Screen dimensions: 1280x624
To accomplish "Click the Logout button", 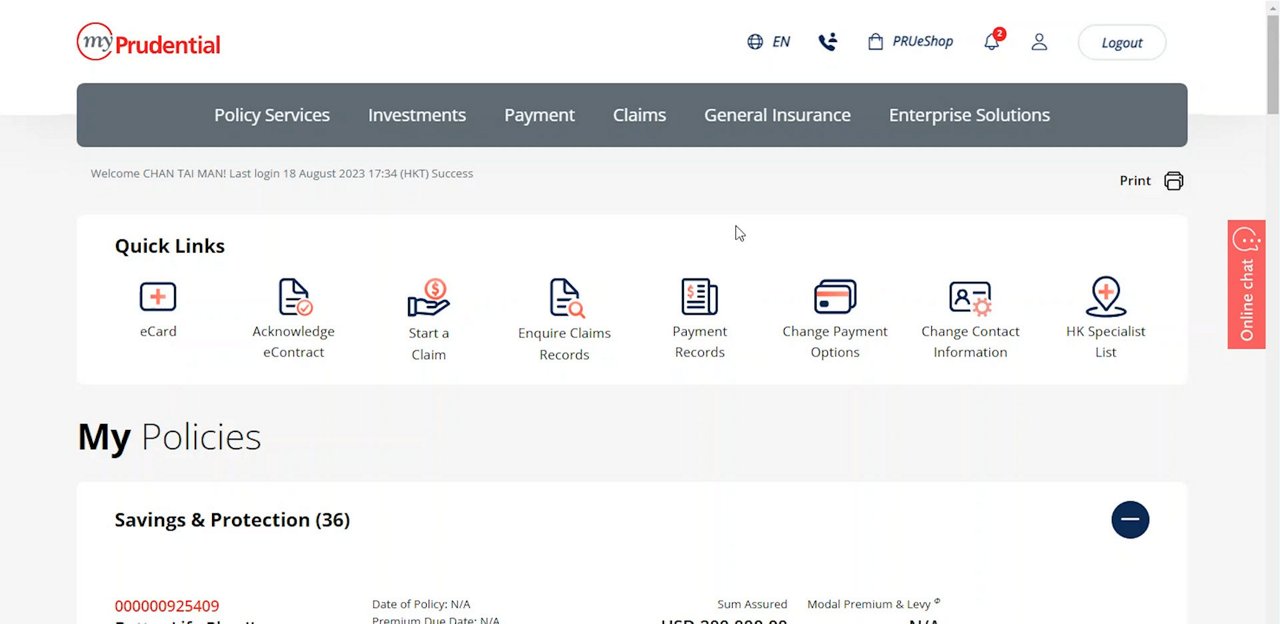I will tap(1121, 43).
